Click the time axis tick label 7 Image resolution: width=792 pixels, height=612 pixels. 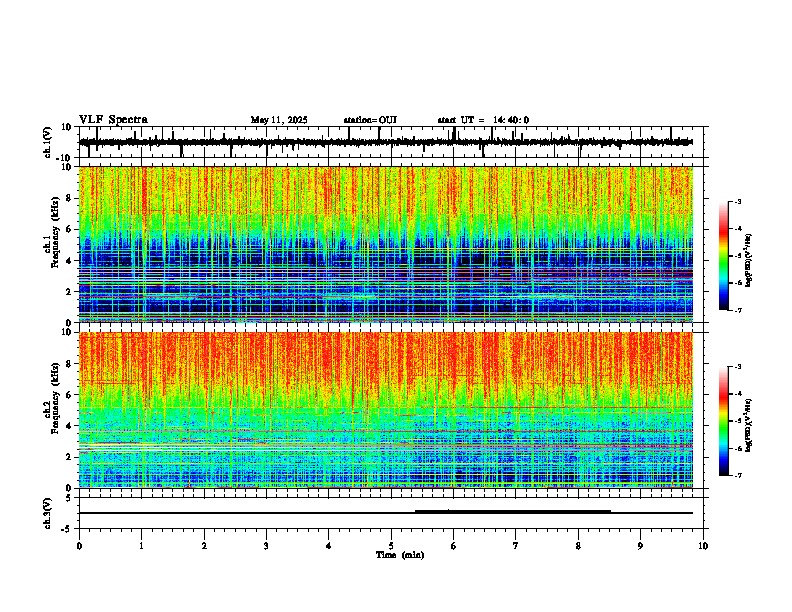pos(516,546)
